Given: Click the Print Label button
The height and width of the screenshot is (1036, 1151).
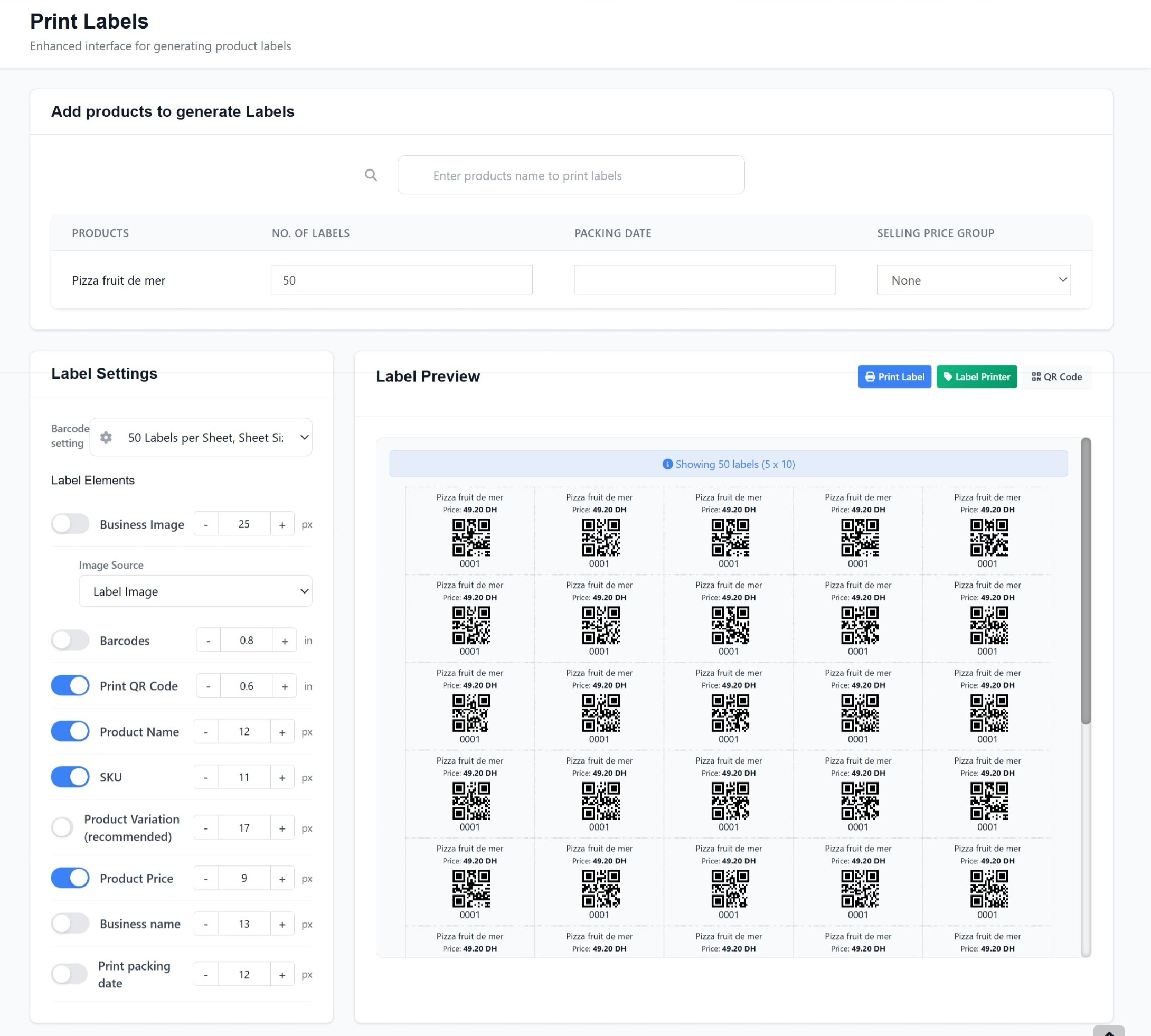Looking at the screenshot, I should click(x=894, y=377).
